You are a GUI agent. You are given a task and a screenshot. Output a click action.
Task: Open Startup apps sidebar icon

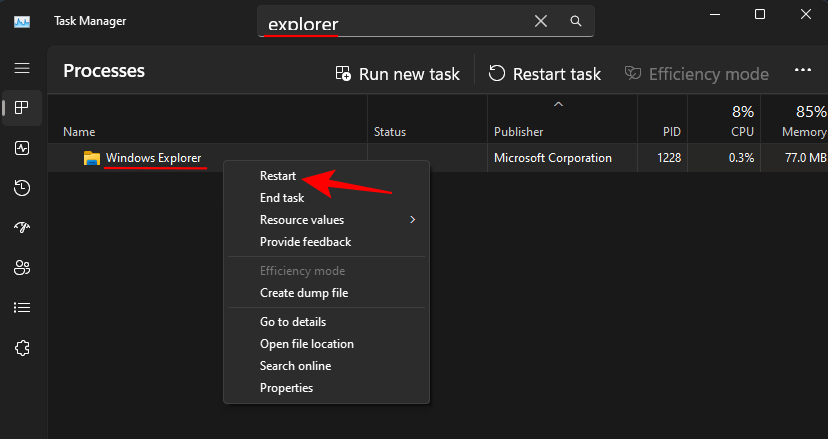pos(22,228)
